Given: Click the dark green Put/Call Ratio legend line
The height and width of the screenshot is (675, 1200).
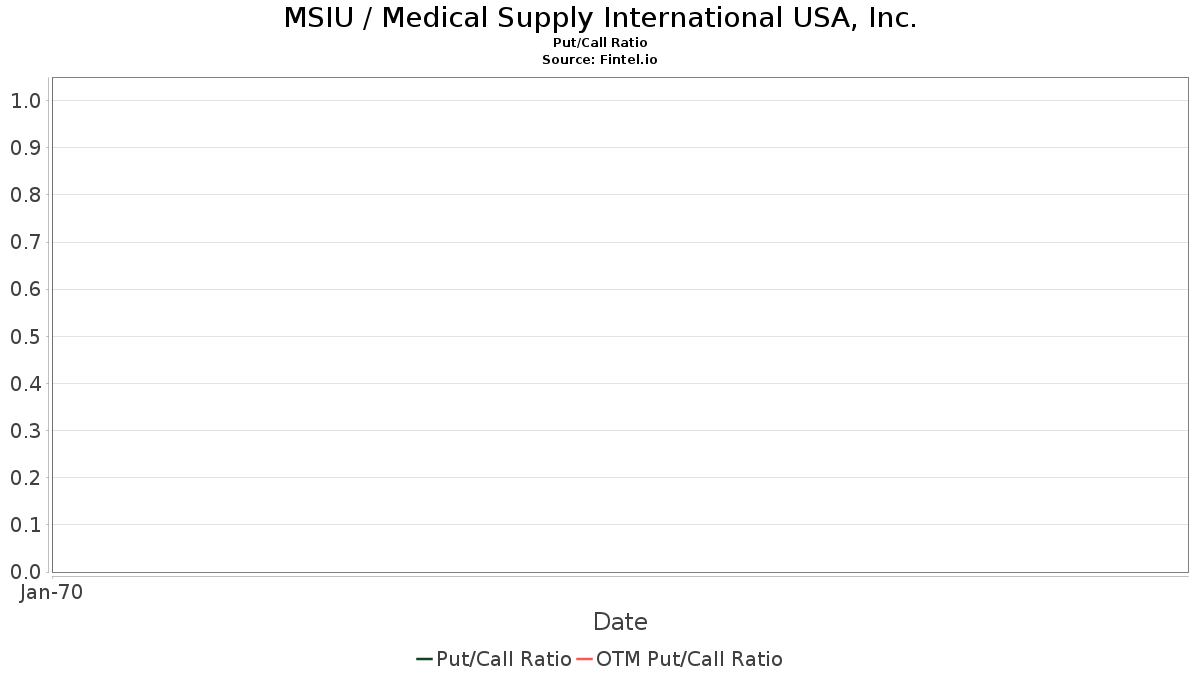Looking at the screenshot, I should tap(424, 659).
